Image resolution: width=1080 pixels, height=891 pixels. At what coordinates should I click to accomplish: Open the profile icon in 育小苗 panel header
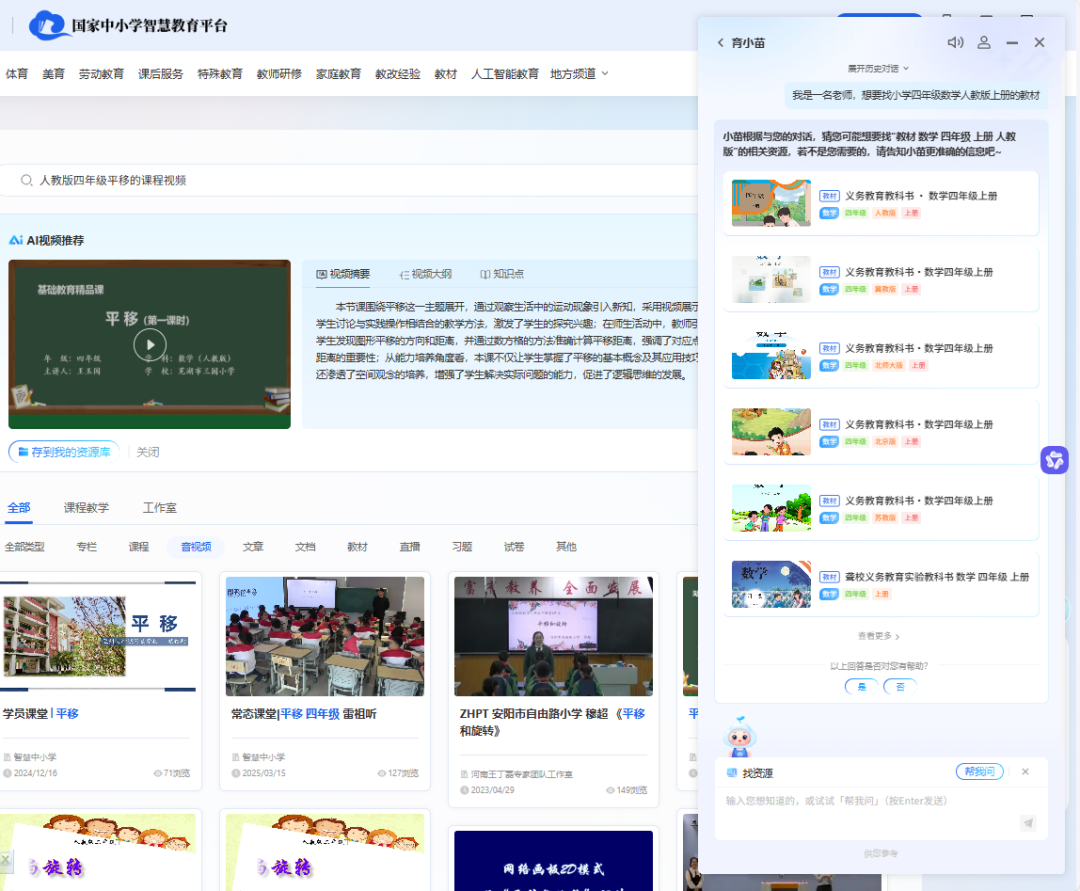tap(983, 42)
